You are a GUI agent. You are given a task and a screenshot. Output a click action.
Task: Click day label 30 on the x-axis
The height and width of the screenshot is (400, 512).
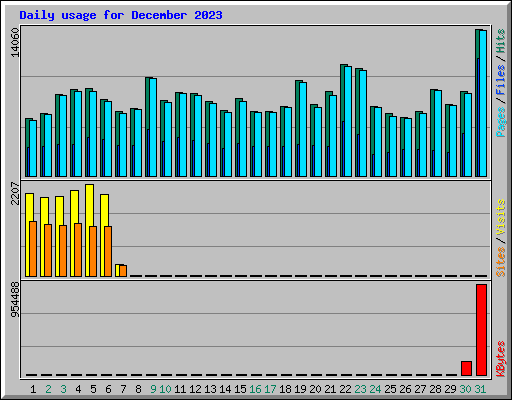(x=465, y=389)
